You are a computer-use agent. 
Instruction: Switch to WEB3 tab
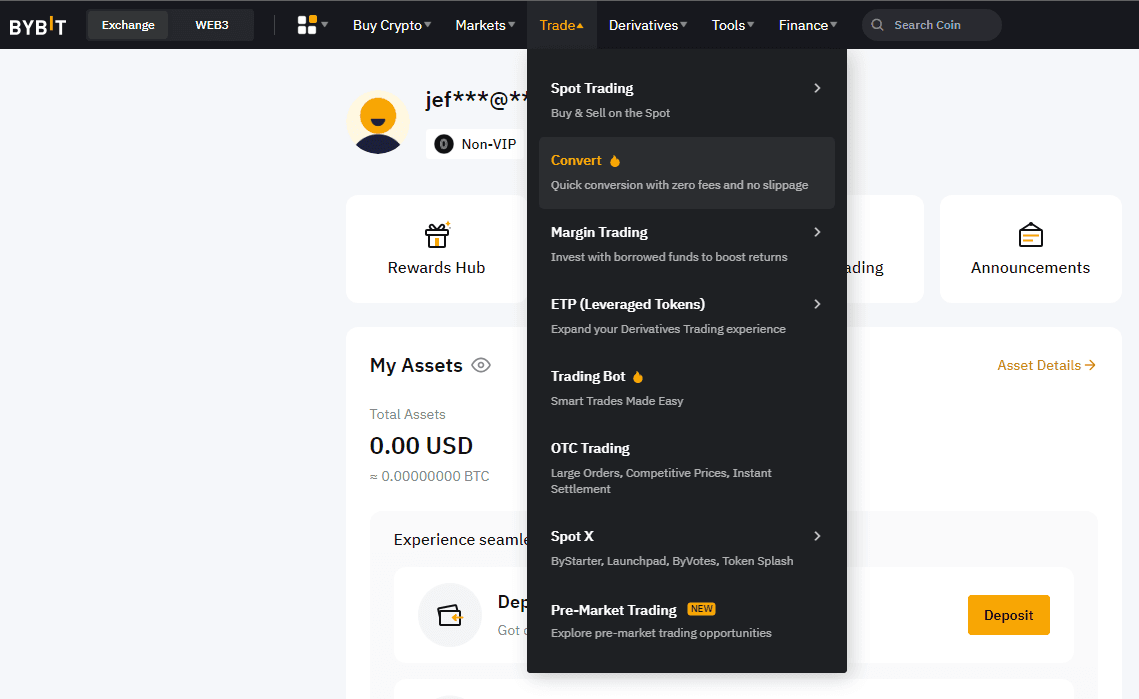click(211, 25)
